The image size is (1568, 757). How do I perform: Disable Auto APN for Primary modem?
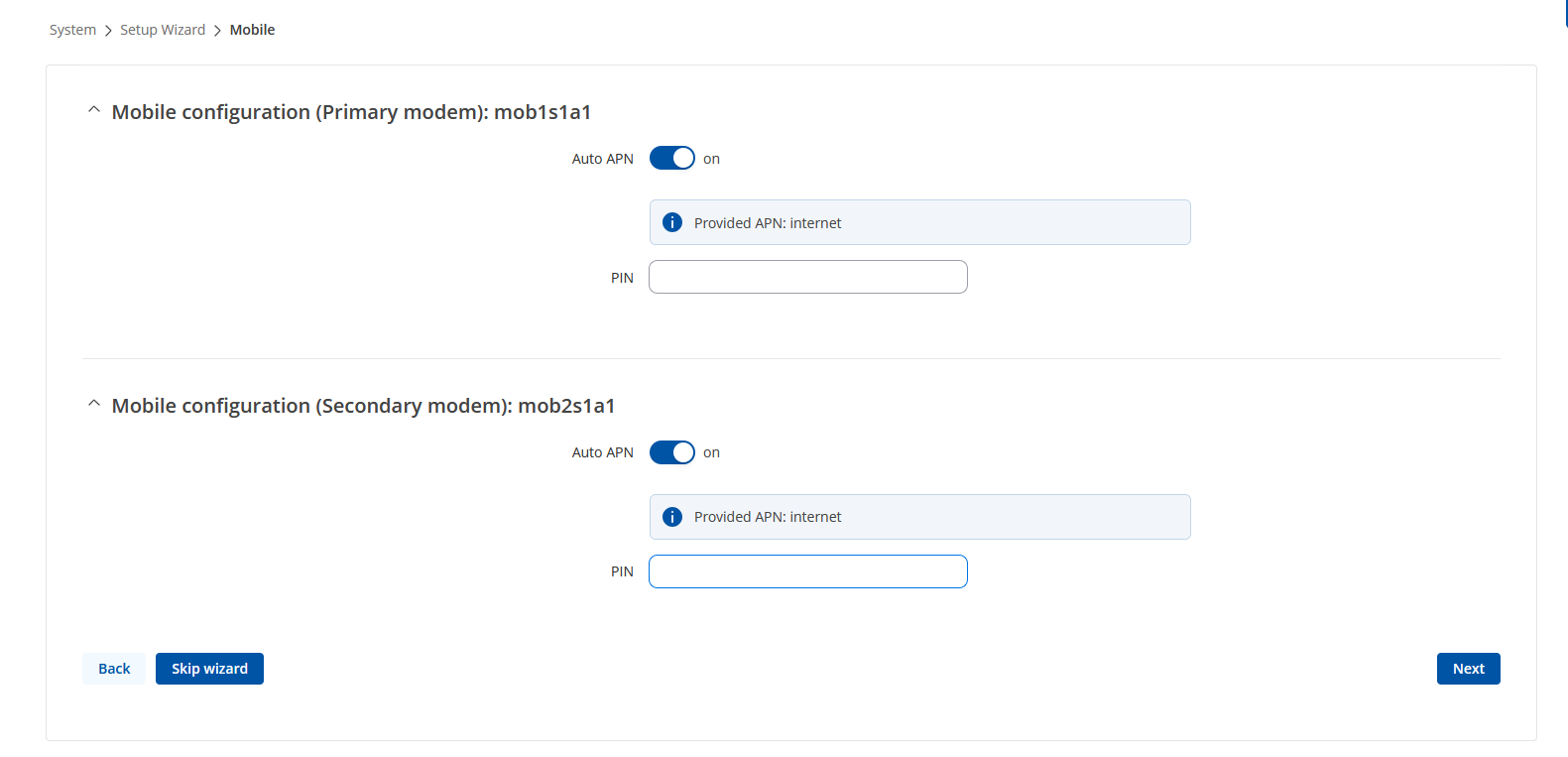(x=672, y=158)
